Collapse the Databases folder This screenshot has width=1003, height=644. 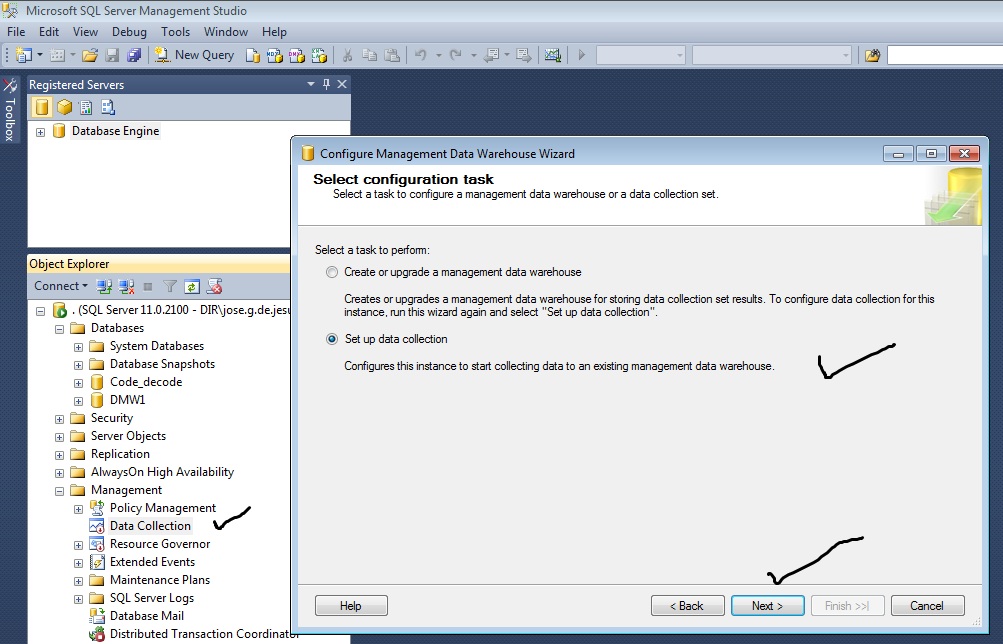[x=59, y=329]
